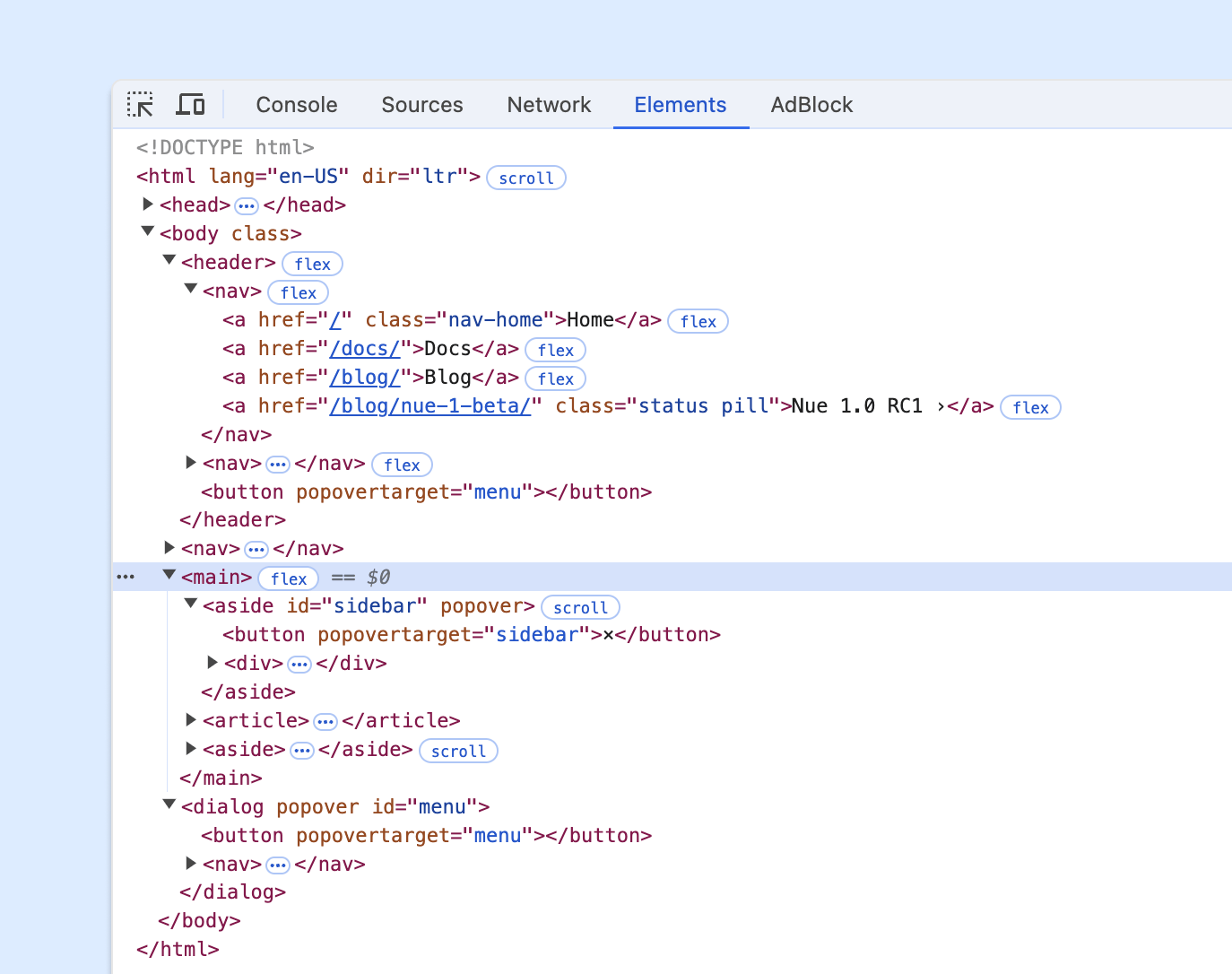The image size is (1232, 974).
Task: Show head contents via ellipsis button
Action: 247,206
